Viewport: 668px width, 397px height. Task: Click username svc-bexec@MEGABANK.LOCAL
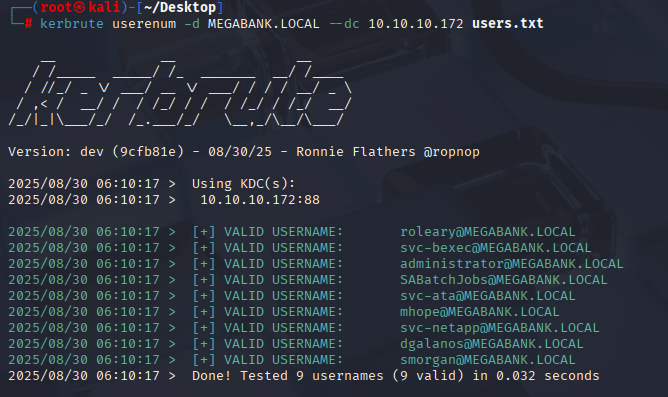pos(495,248)
